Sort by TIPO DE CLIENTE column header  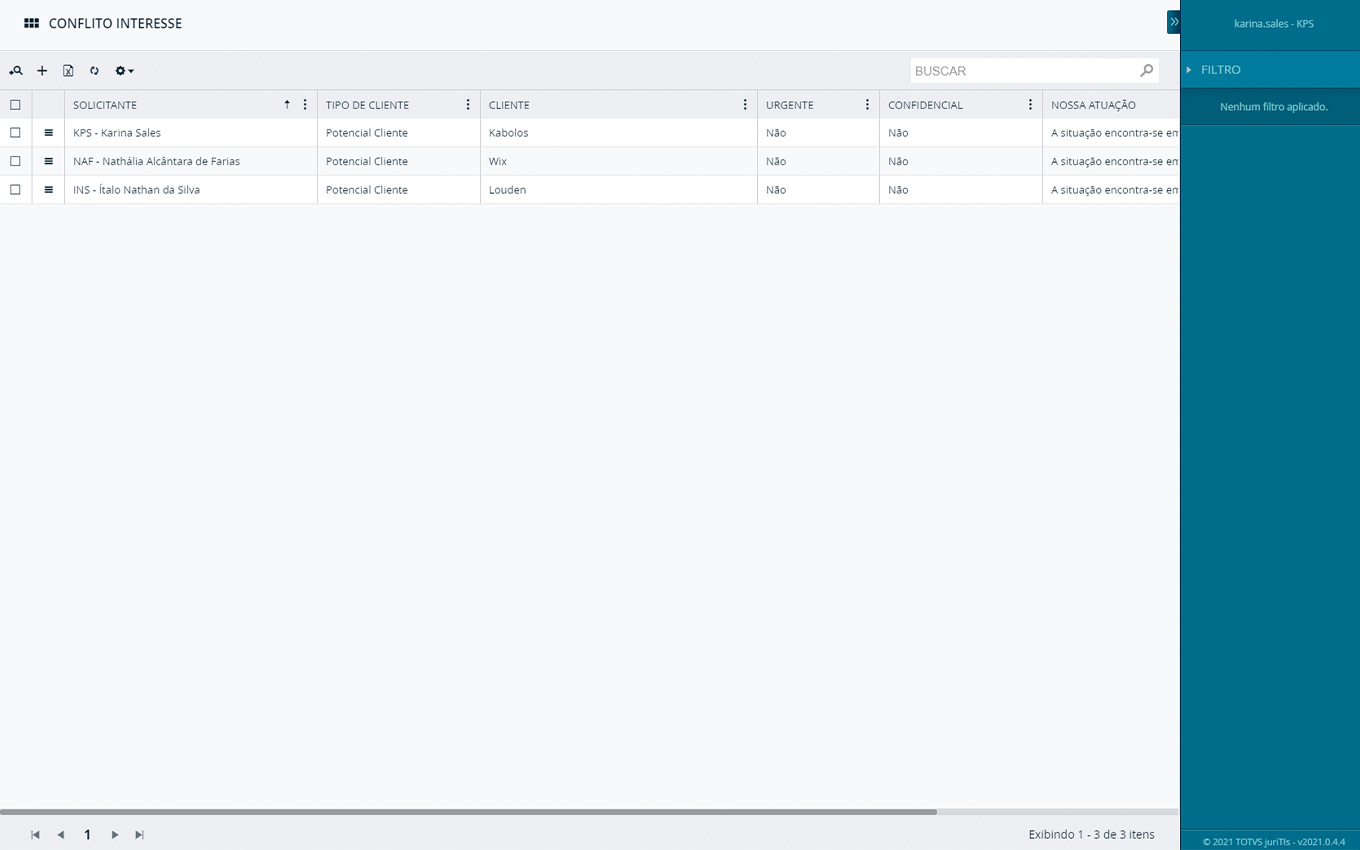[x=367, y=105]
